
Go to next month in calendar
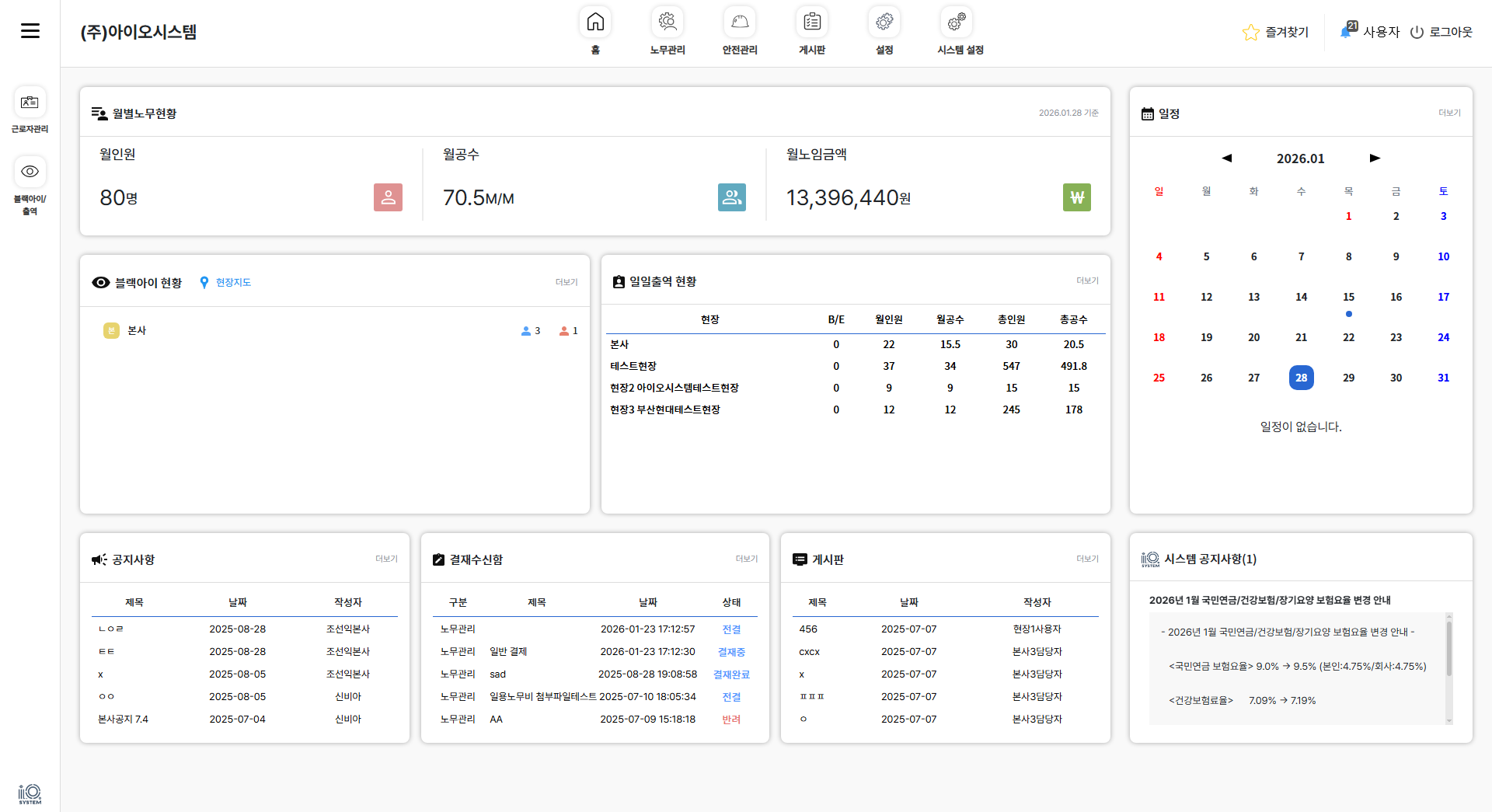pyautogui.click(x=1375, y=158)
